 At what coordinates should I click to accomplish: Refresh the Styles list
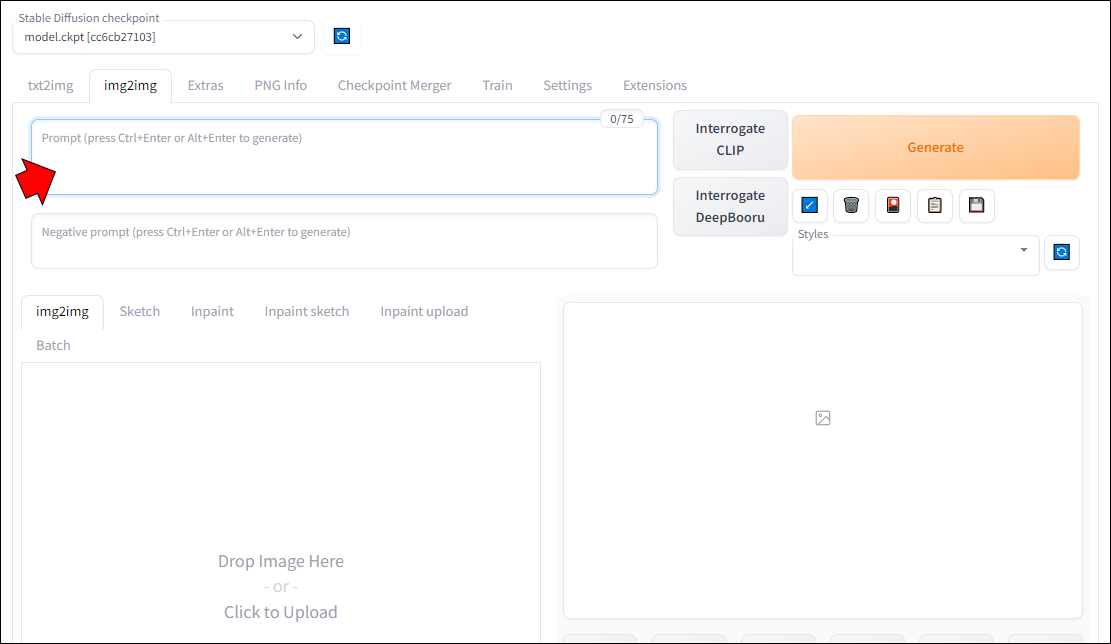coord(1061,252)
